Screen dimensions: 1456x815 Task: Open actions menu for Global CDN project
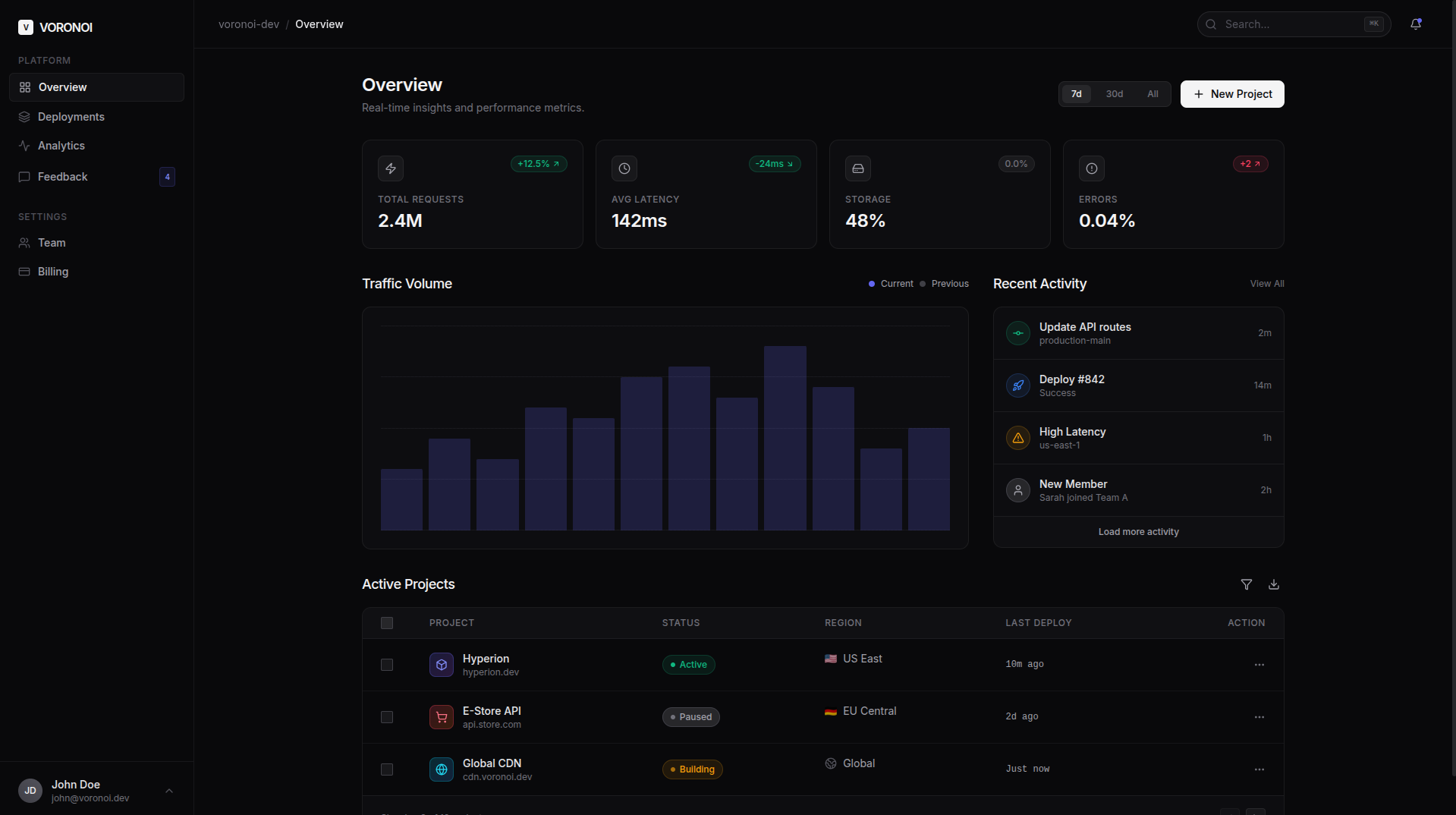tap(1259, 769)
